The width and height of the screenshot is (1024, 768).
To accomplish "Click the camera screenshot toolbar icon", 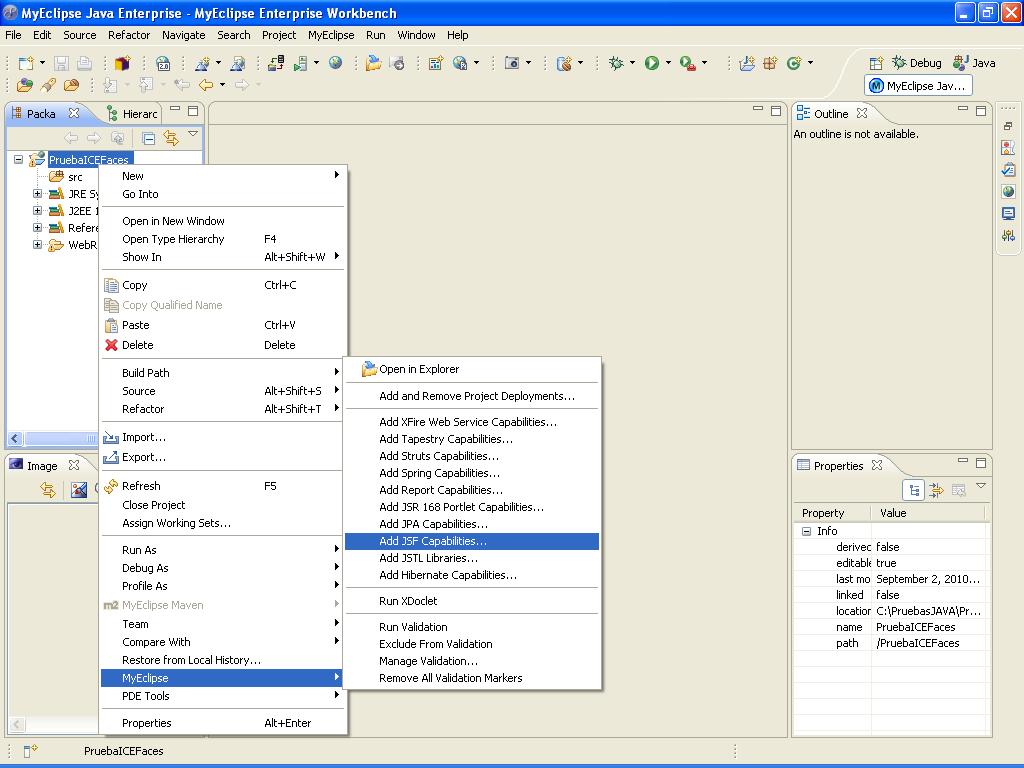I will click(513, 63).
